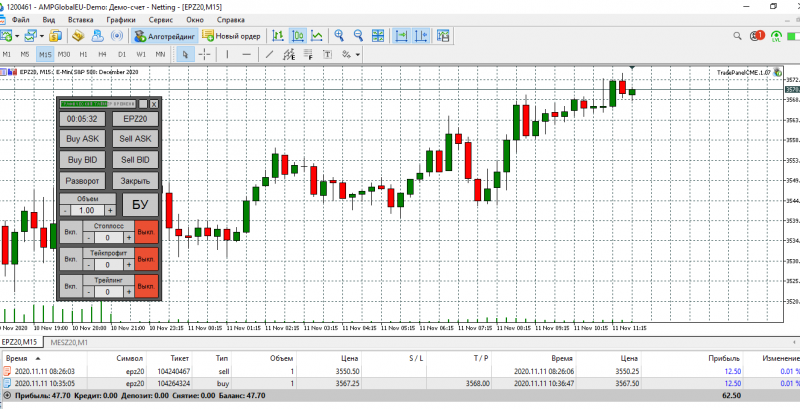Open the Новый ордер dialog
Image resolution: width=800 pixels, height=409 pixels.
(x=232, y=36)
